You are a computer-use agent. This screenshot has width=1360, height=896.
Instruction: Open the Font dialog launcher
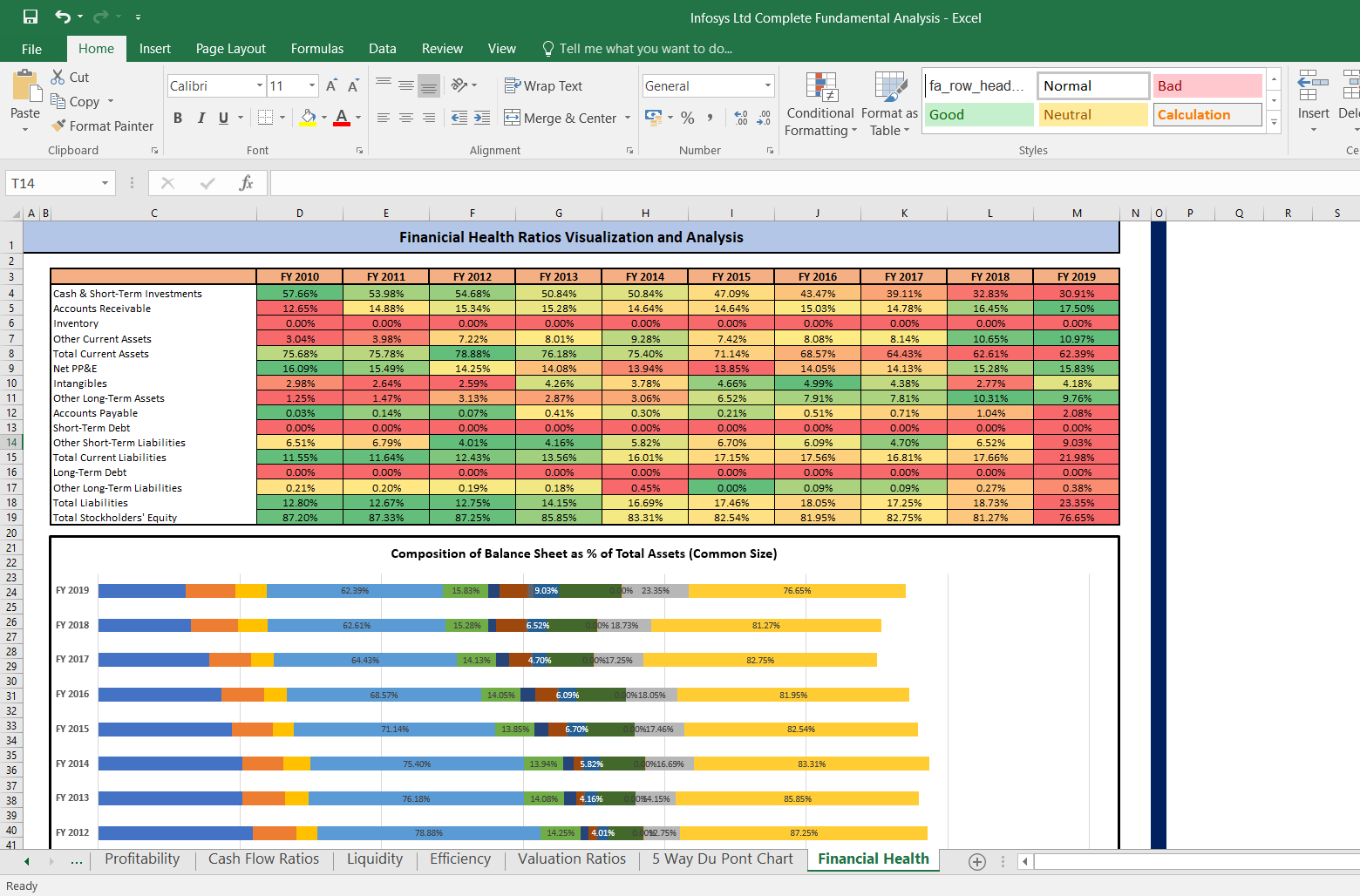pyautogui.click(x=359, y=151)
